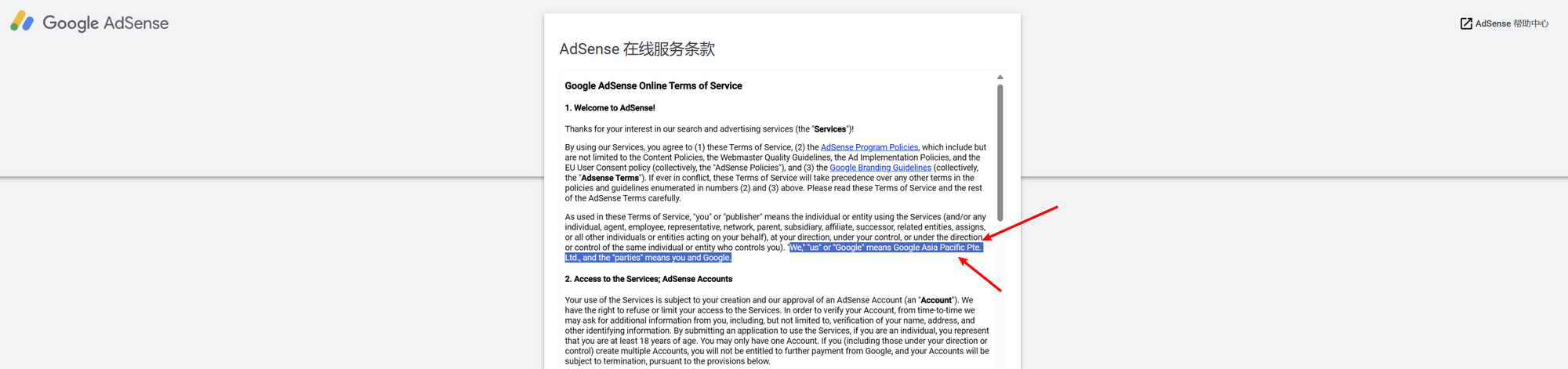1568x369 pixels.
Task: Click the heading AdSense 在线服务条款
Action: click(637, 49)
